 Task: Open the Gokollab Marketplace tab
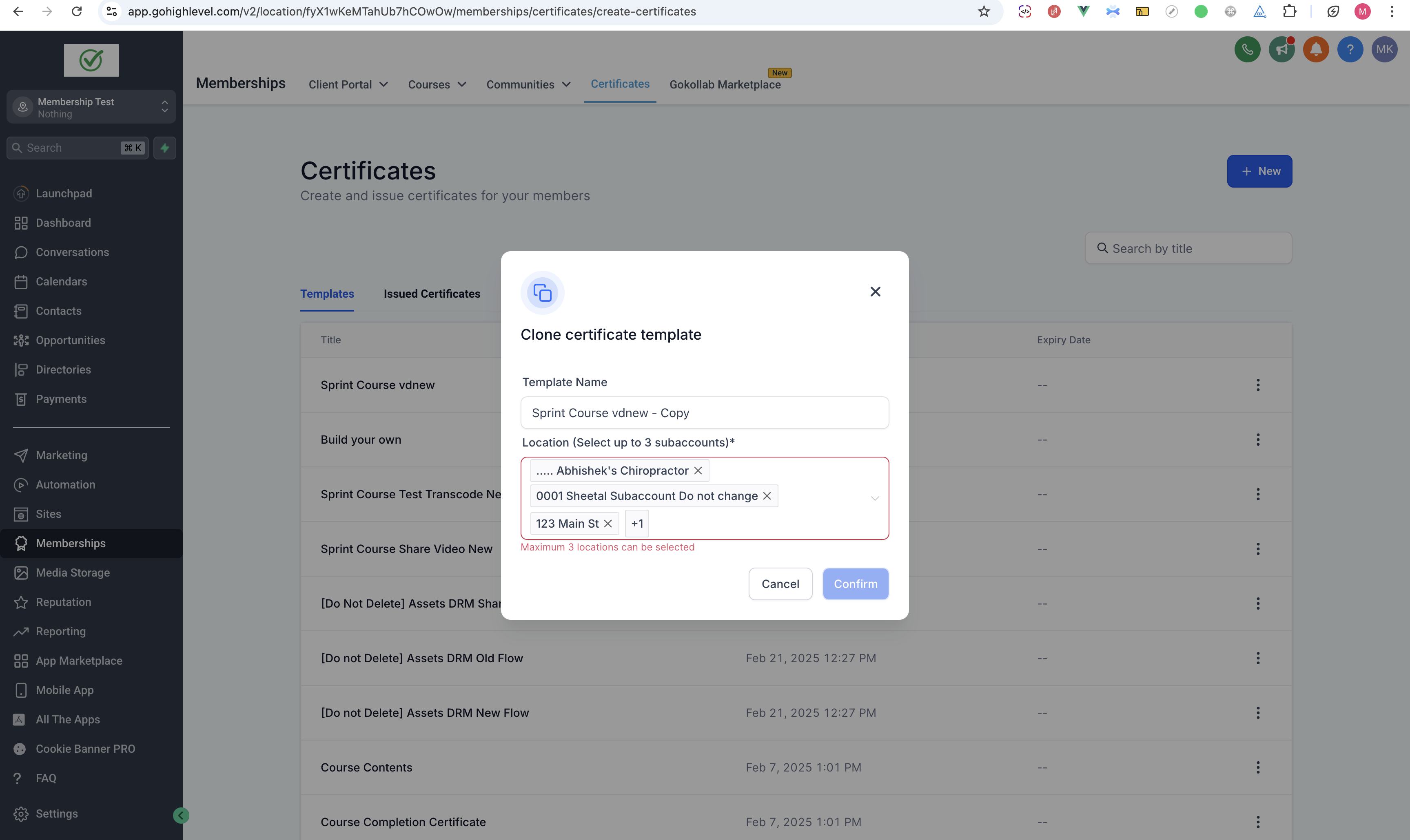725,84
